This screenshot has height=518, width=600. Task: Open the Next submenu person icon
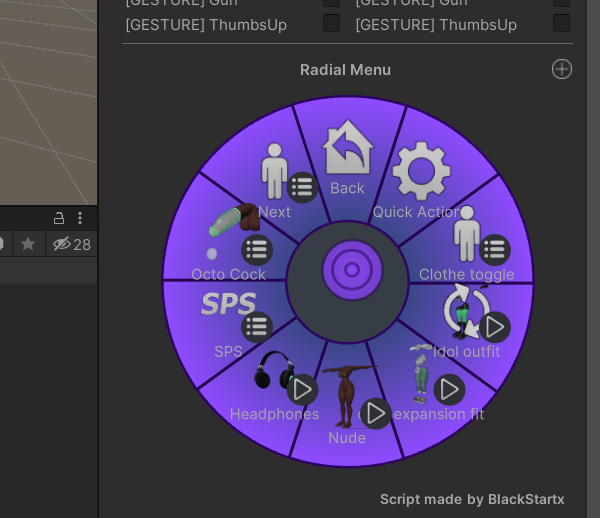[274, 171]
